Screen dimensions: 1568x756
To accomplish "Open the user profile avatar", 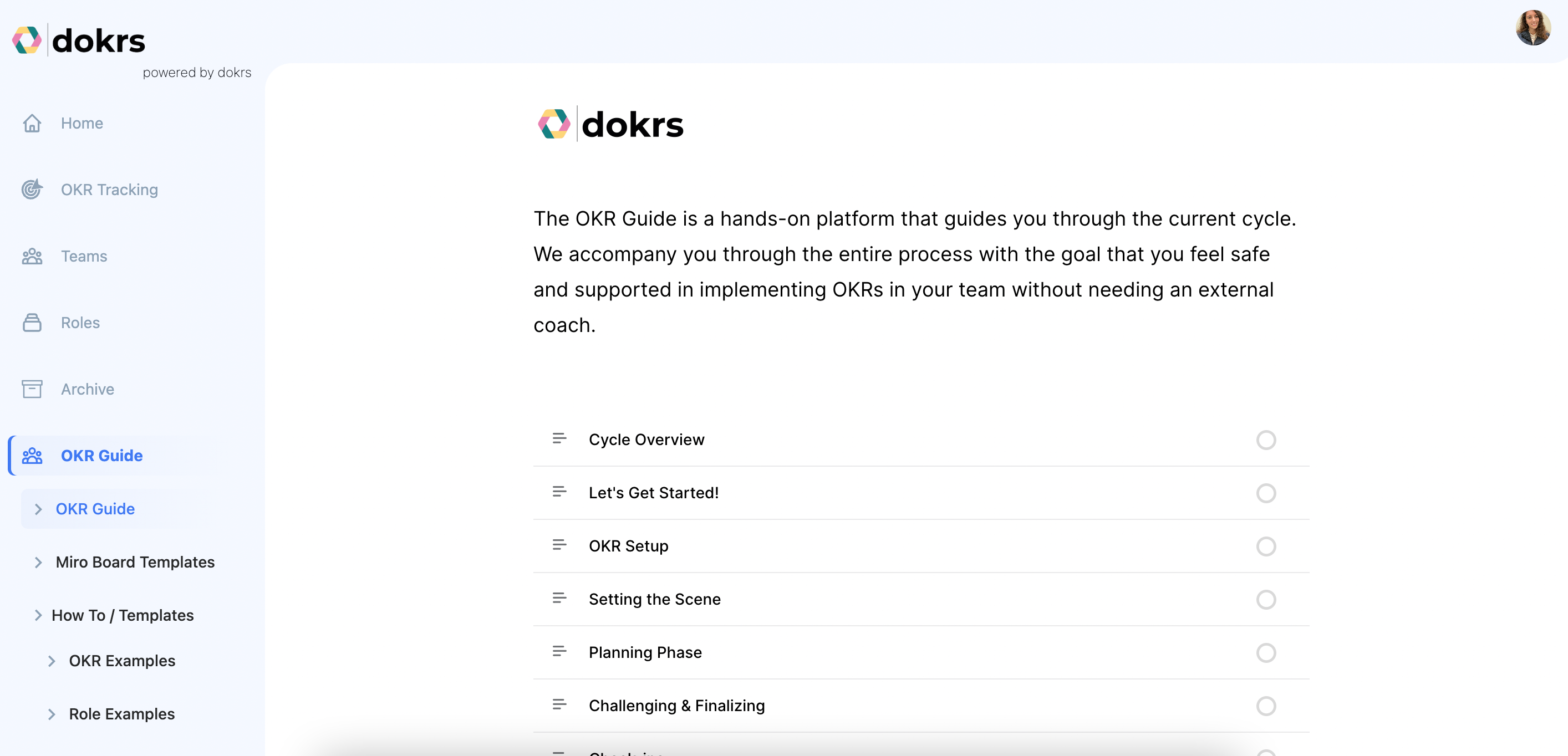I will [x=1532, y=28].
